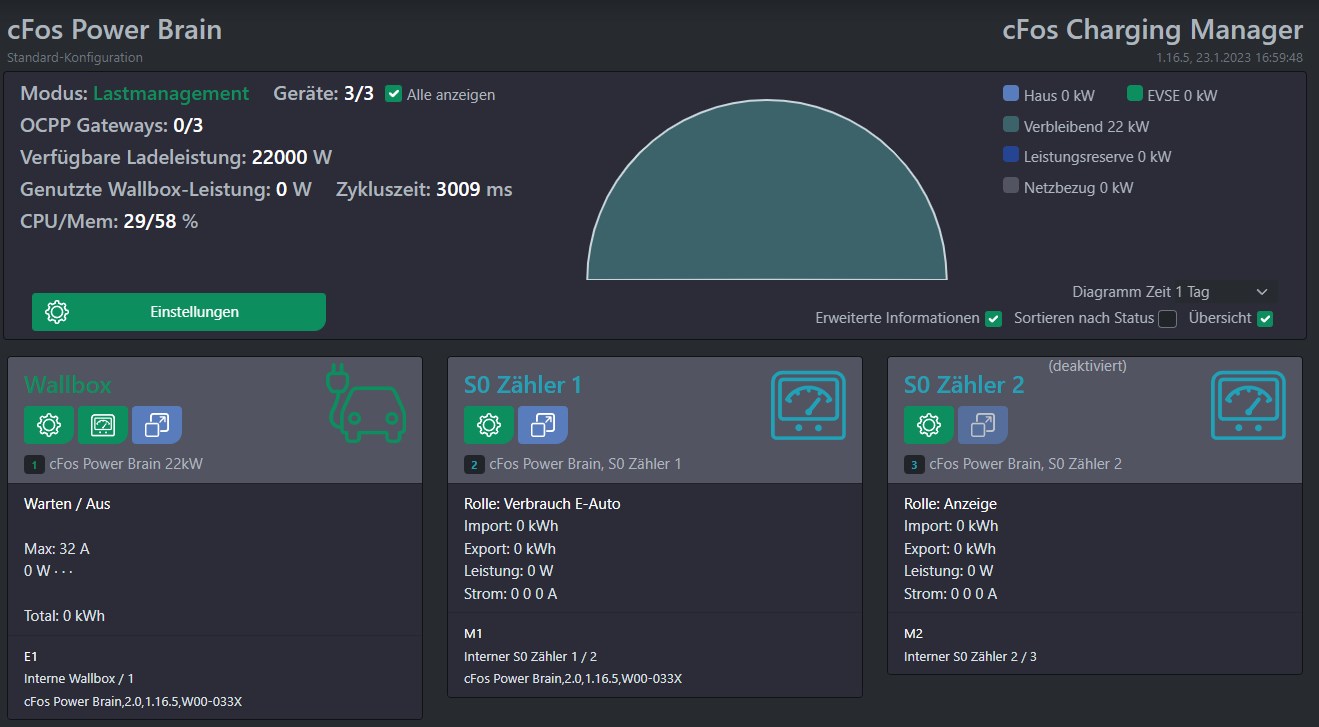
Task: Enable Sortieren nach Status checkbox
Action: (x=1167, y=319)
